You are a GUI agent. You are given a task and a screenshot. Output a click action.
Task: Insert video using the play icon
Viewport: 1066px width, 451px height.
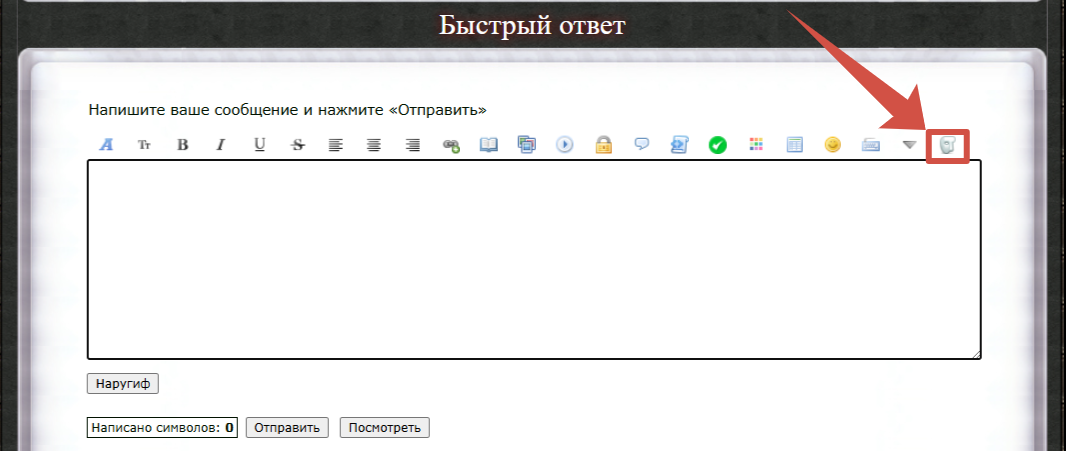[x=565, y=145]
